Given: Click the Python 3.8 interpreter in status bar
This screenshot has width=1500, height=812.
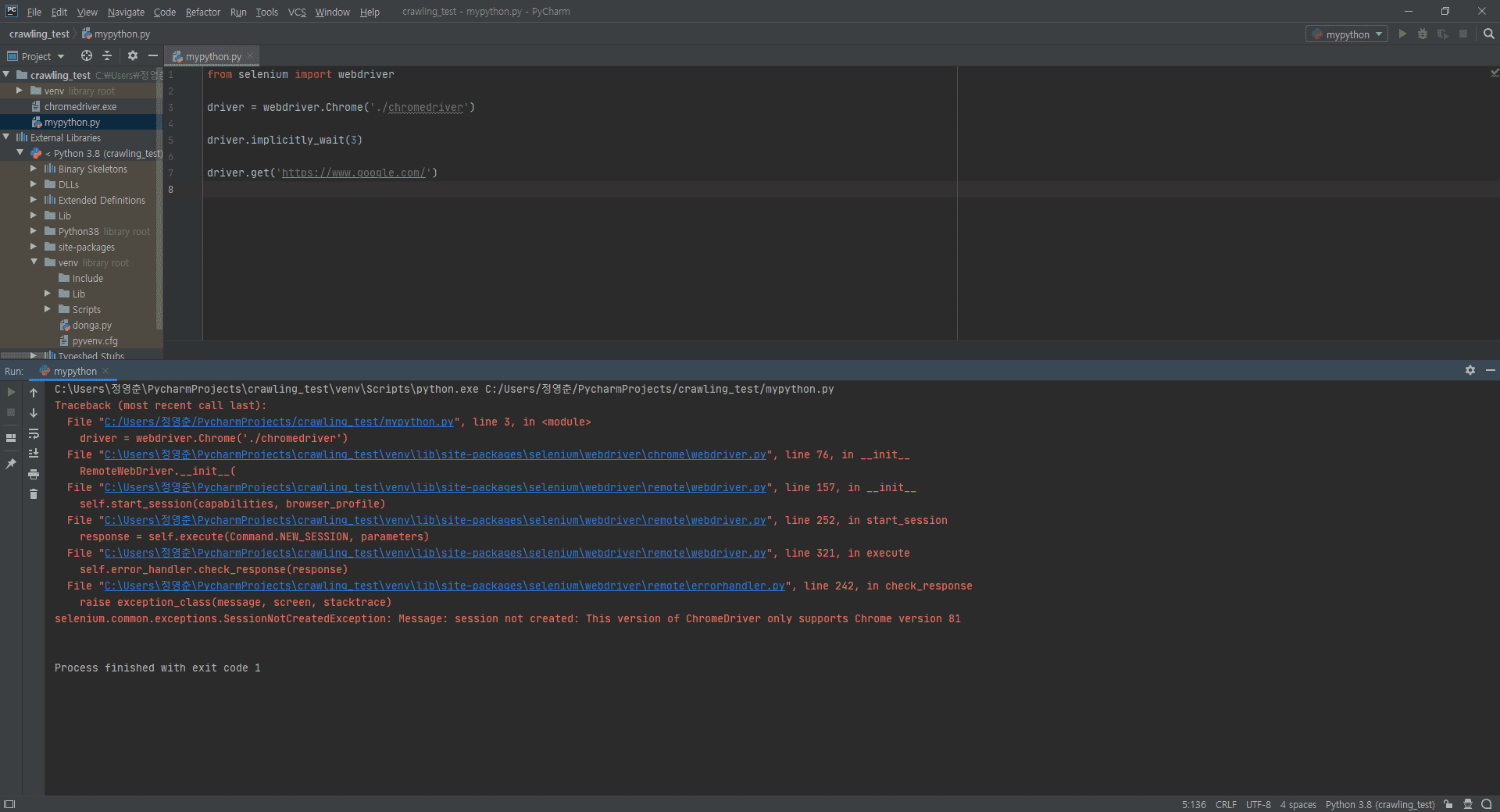Looking at the screenshot, I should pyautogui.click(x=1380, y=804).
